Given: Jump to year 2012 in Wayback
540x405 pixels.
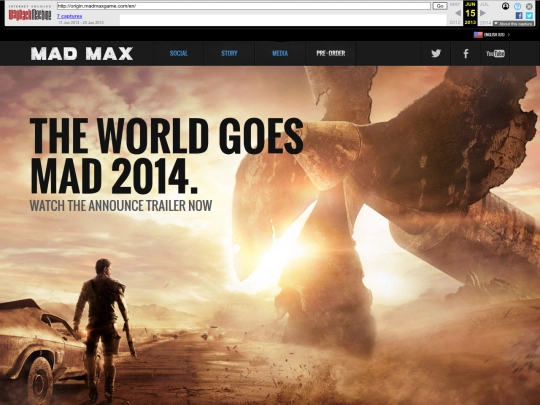Looking at the screenshot, I should [455, 22].
